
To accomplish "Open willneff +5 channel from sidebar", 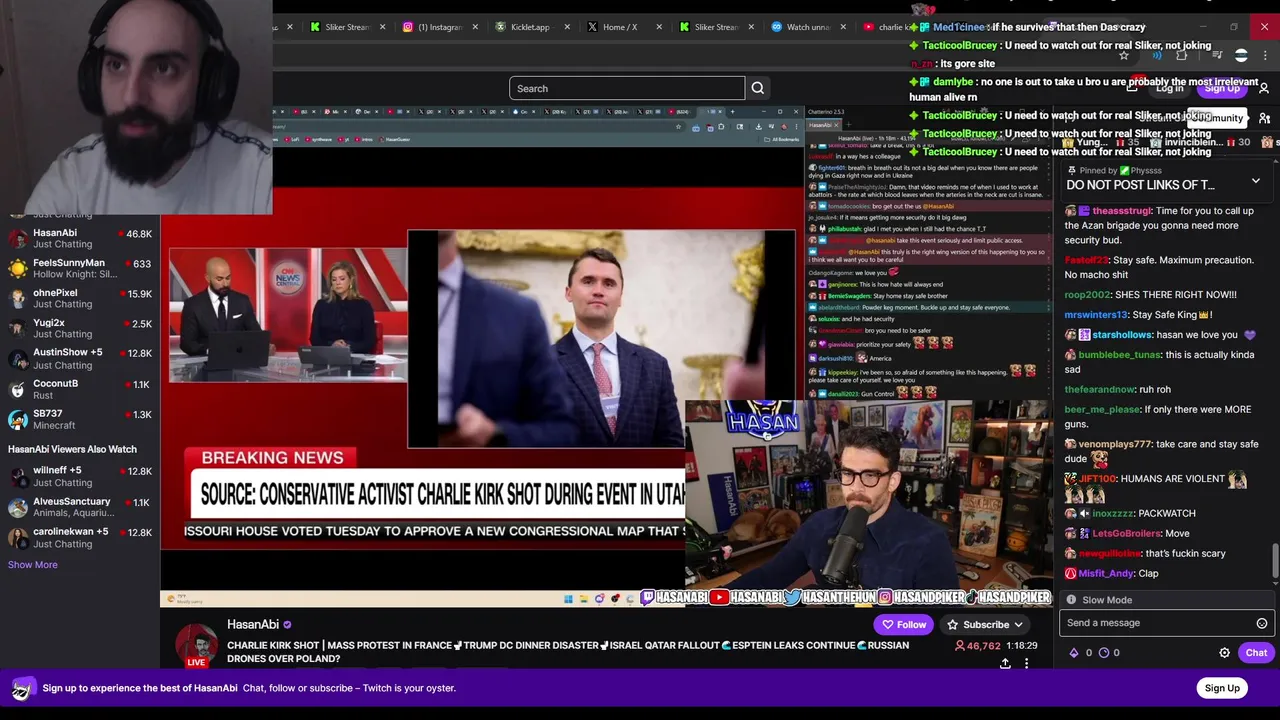I will tap(80, 476).
